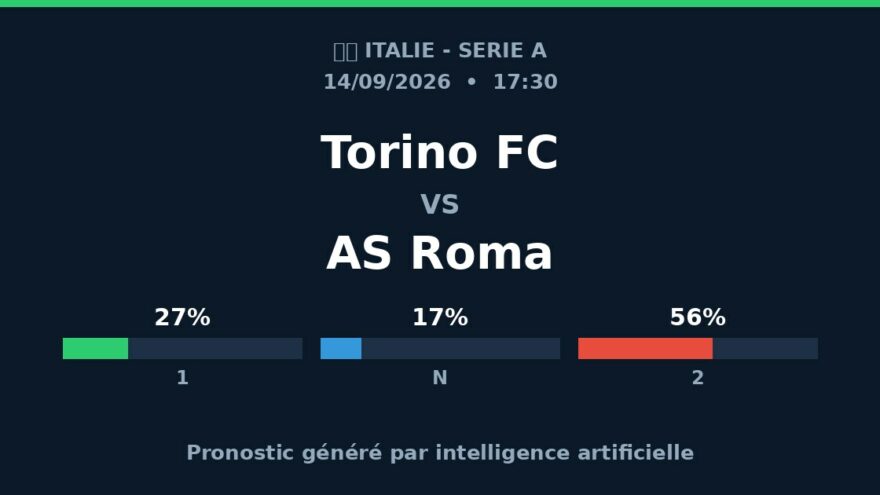Click the 56% away win percentage

coord(698,318)
